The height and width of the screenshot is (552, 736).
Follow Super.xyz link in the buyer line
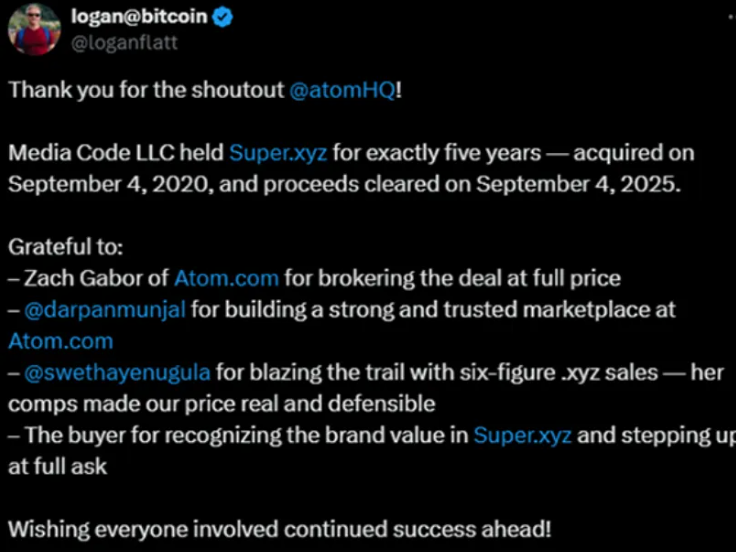522,435
